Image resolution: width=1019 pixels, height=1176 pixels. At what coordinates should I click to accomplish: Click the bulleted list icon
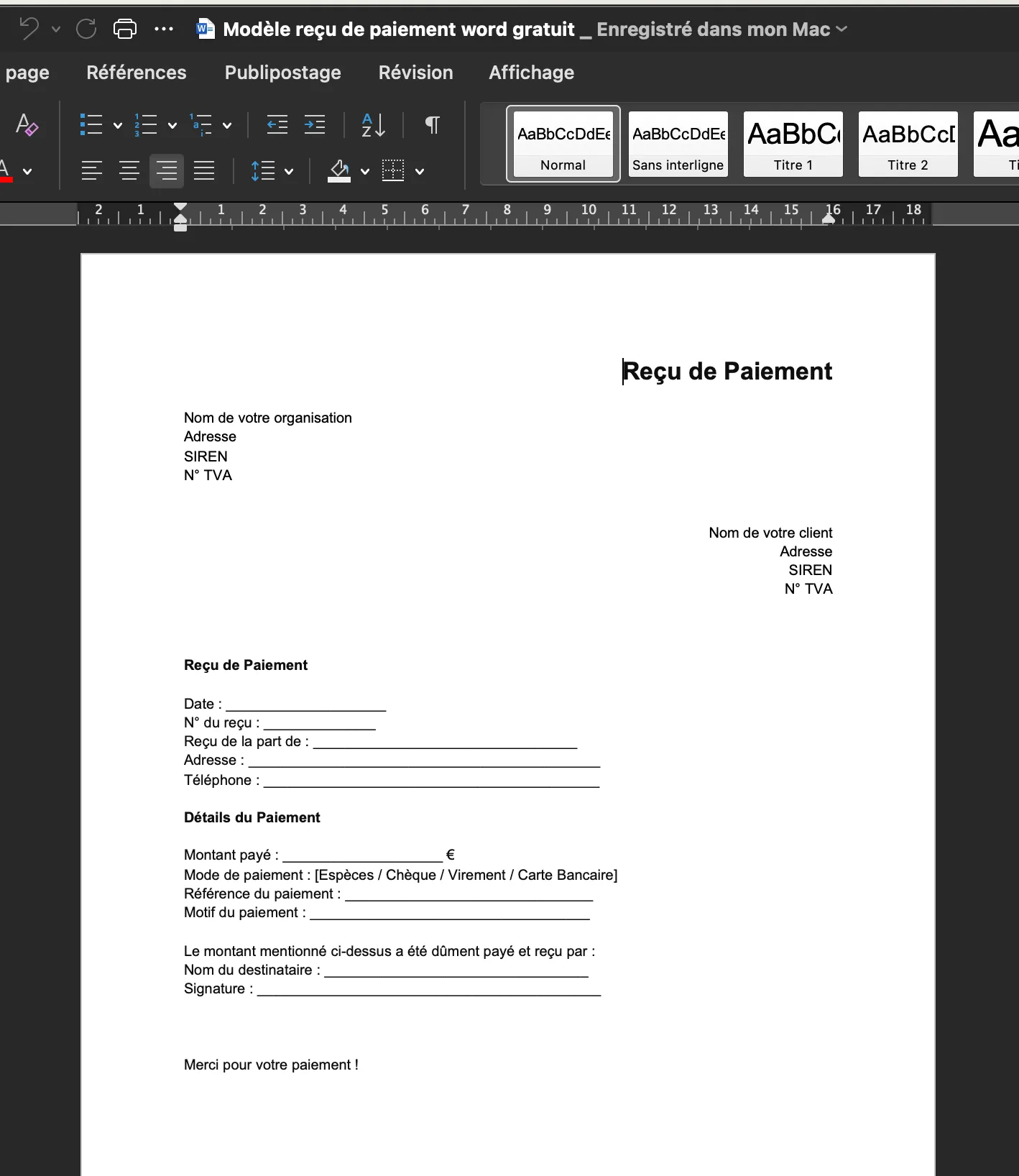click(91, 125)
